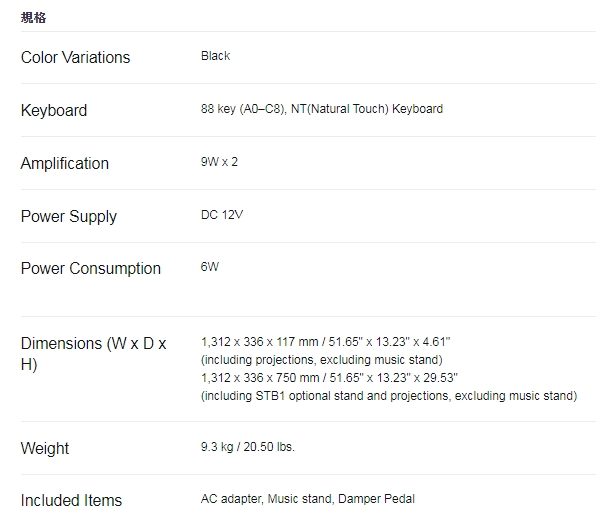Select the Power Consumption label
Screen dimensions: 596x524
point(91,269)
